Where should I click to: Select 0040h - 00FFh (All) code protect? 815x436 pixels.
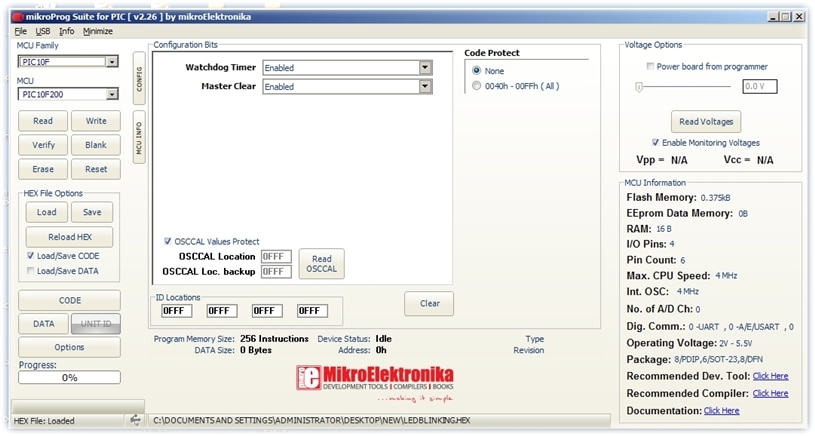pyautogui.click(x=476, y=86)
